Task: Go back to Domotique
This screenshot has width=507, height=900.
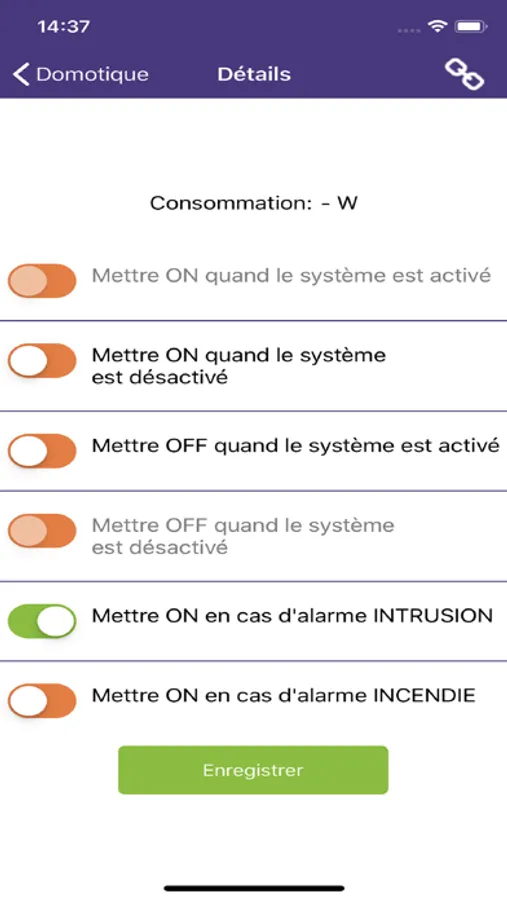Action: point(80,74)
